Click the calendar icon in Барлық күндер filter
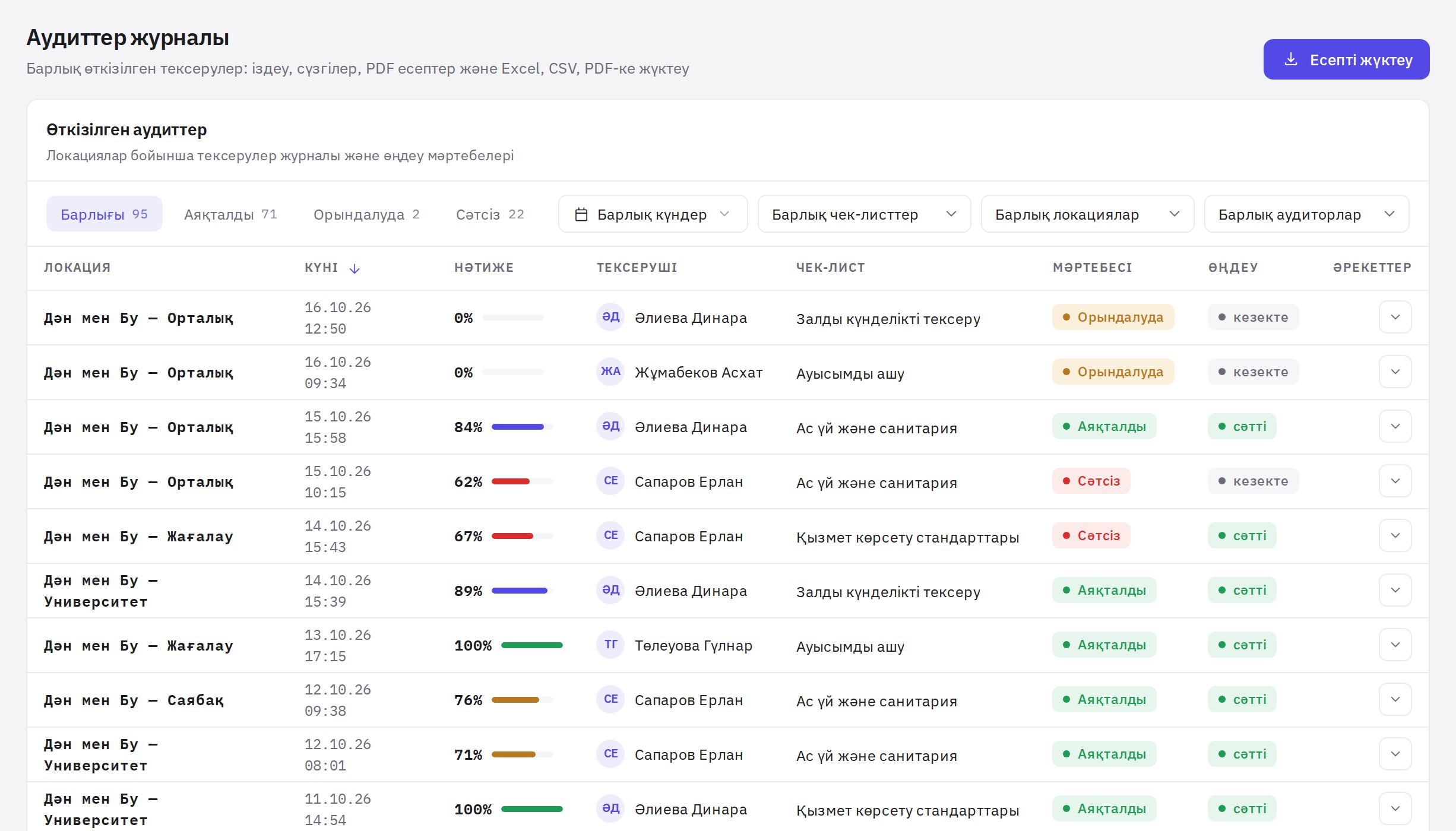This screenshot has width=1456, height=831. (x=581, y=214)
